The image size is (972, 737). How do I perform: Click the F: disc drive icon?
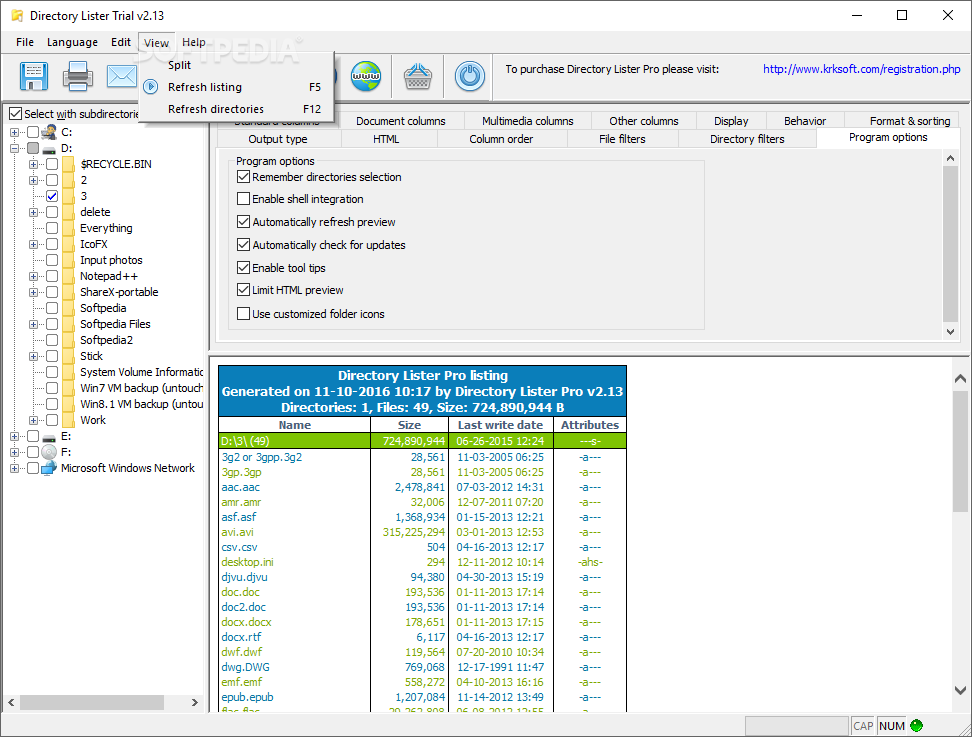49,452
